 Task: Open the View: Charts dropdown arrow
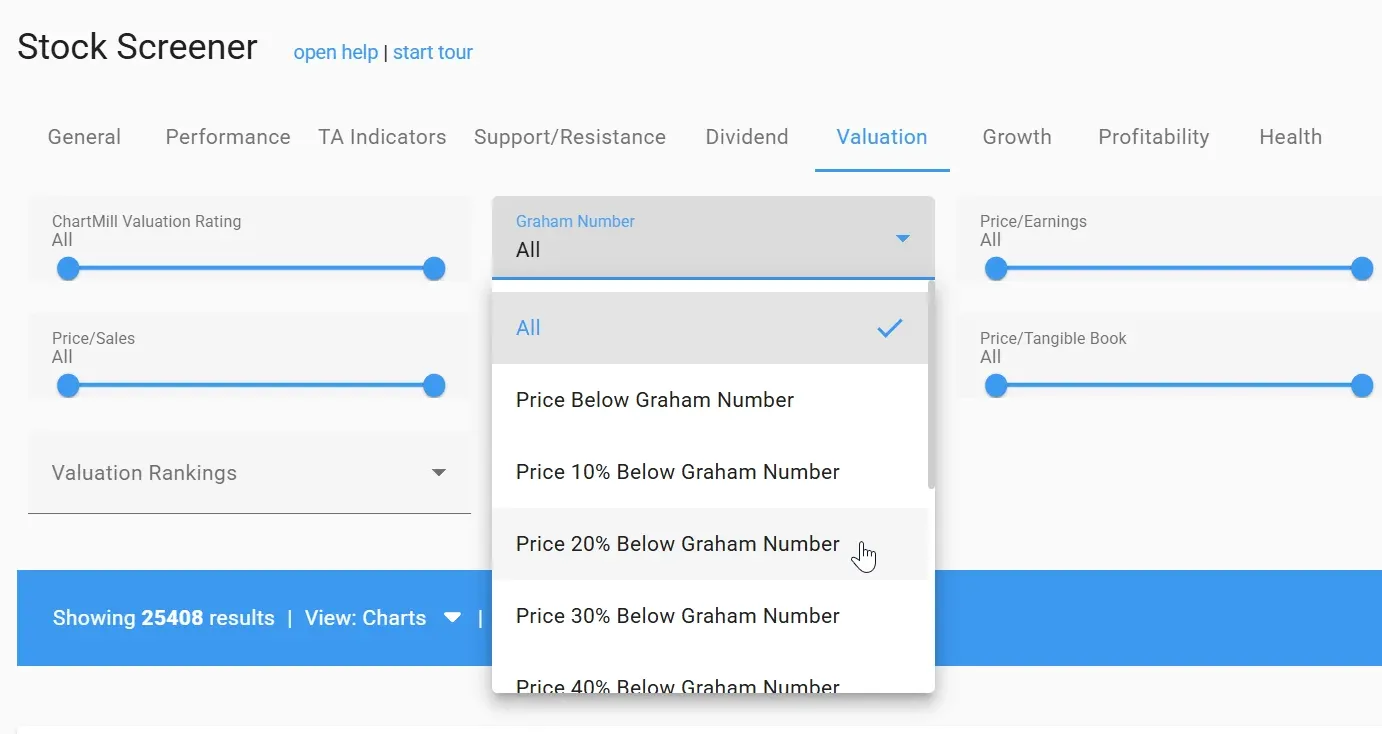pyautogui.click(x=452, y=617)
